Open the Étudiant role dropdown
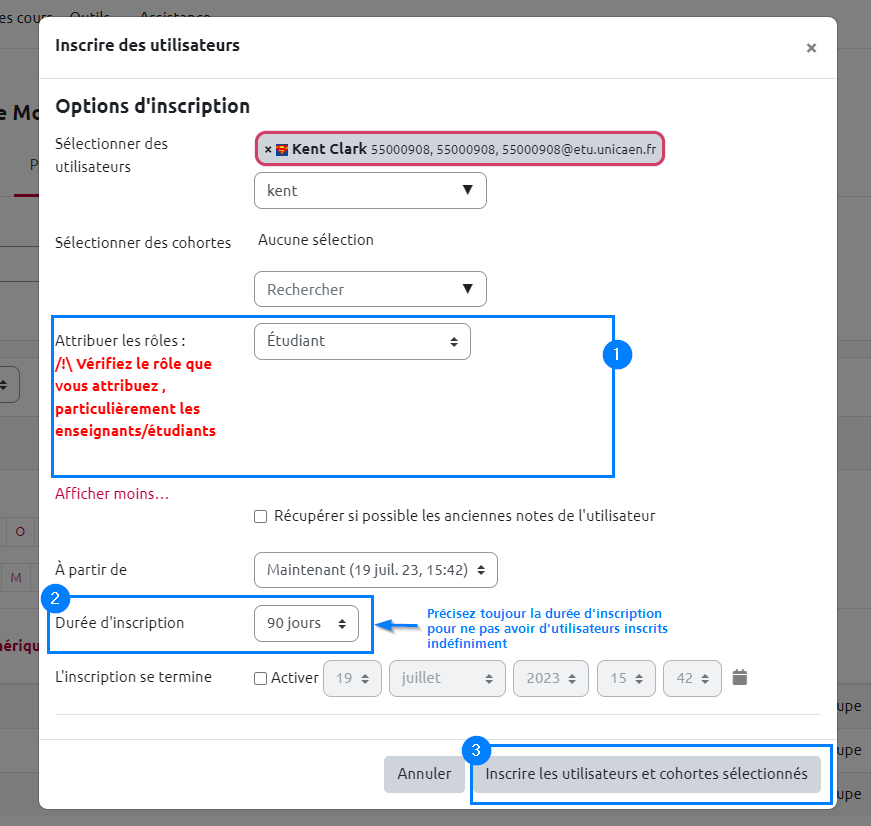This screenshot has width=871, height=826. [x=362, y=341]
